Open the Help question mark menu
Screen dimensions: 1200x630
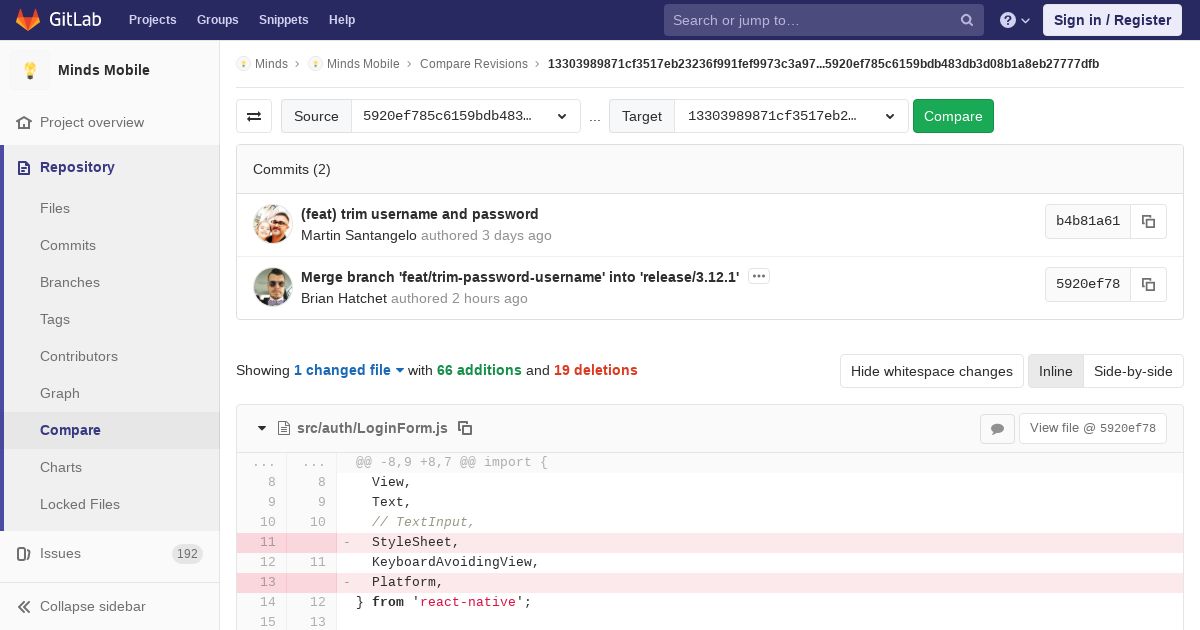pos(1014,20)
